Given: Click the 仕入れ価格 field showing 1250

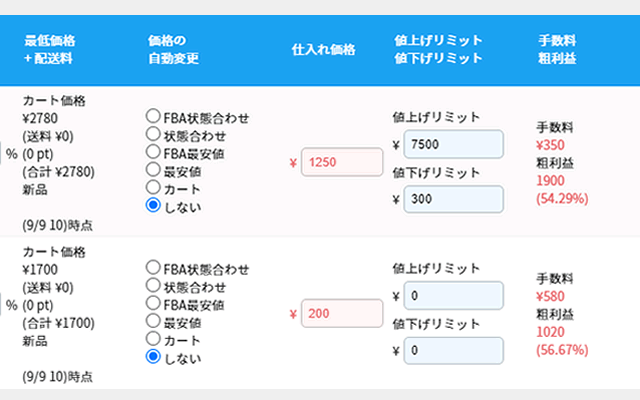Looking at the screenshot, I should (x=342, y=162).
